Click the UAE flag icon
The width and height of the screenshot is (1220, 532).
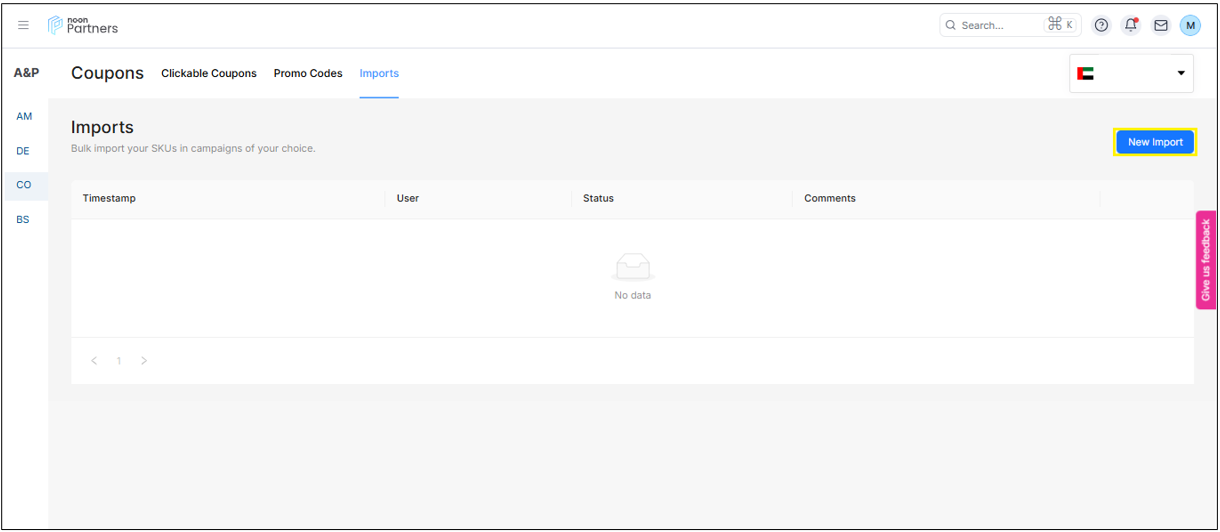[x=1085, y=73]
